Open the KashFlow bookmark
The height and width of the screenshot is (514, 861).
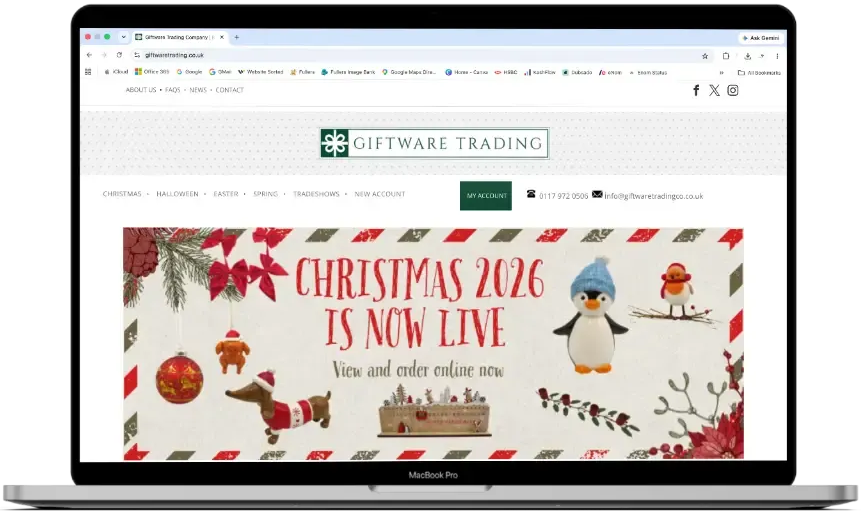[x=540, y=72]
